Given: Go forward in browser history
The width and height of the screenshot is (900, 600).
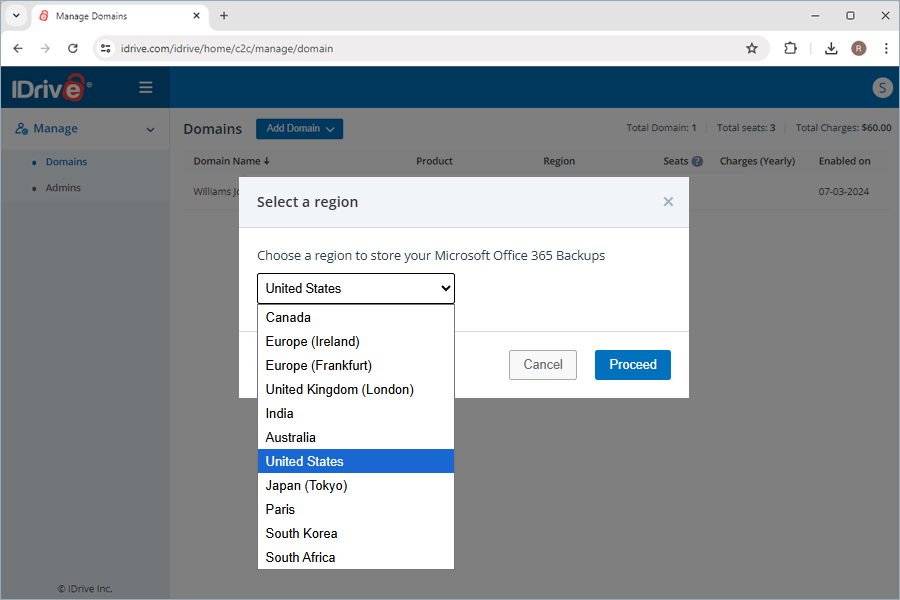Looking at the screenshot, I should tap(45, 49).
